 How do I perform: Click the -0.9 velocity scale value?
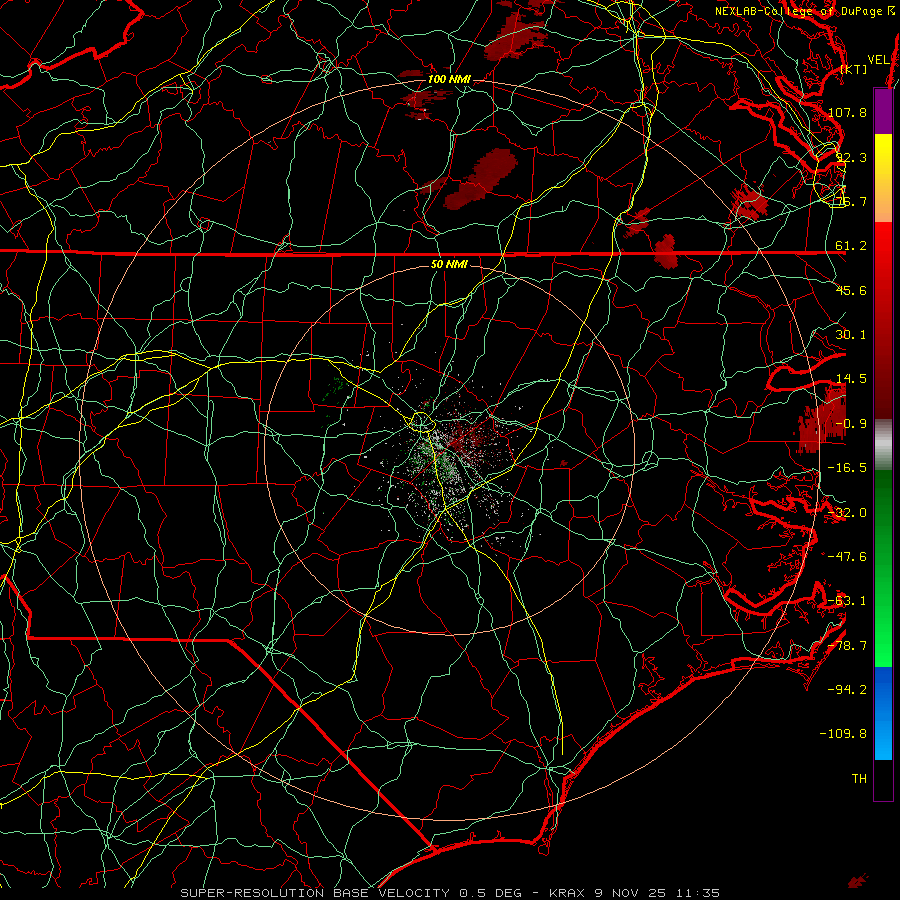point(851,424)
